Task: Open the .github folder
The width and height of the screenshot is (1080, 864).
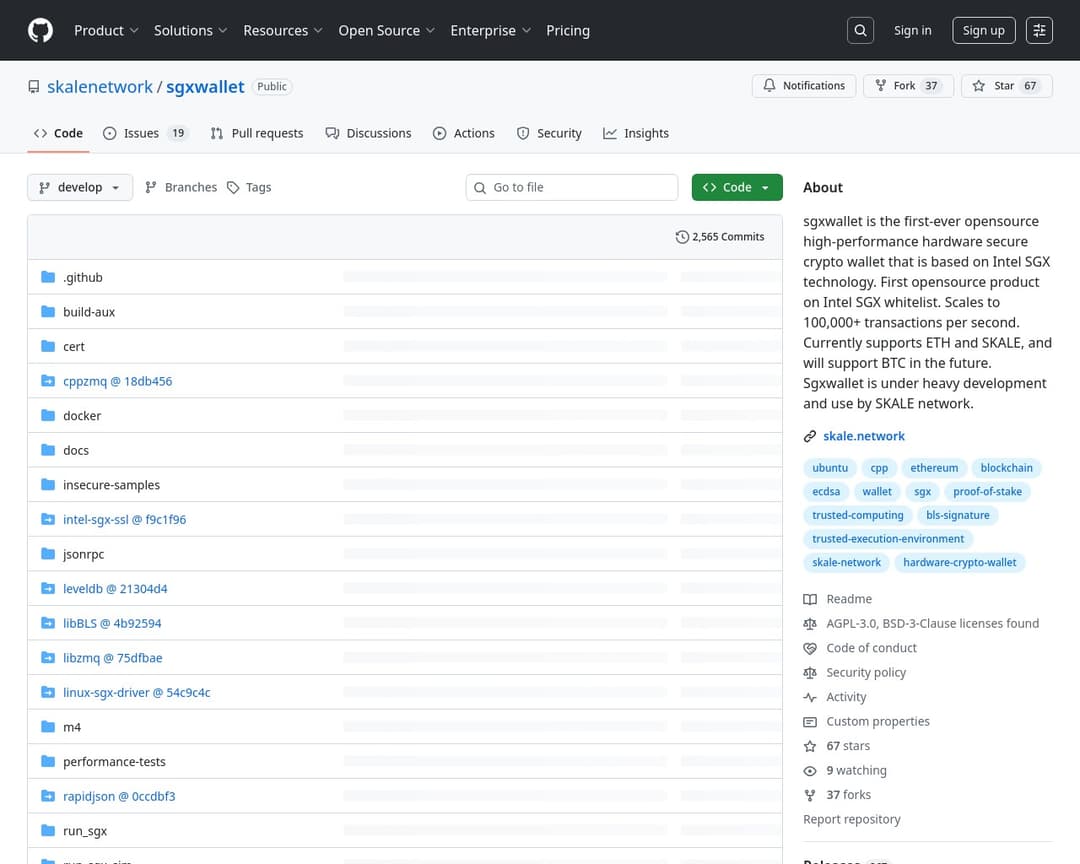Action: point(82,278)
